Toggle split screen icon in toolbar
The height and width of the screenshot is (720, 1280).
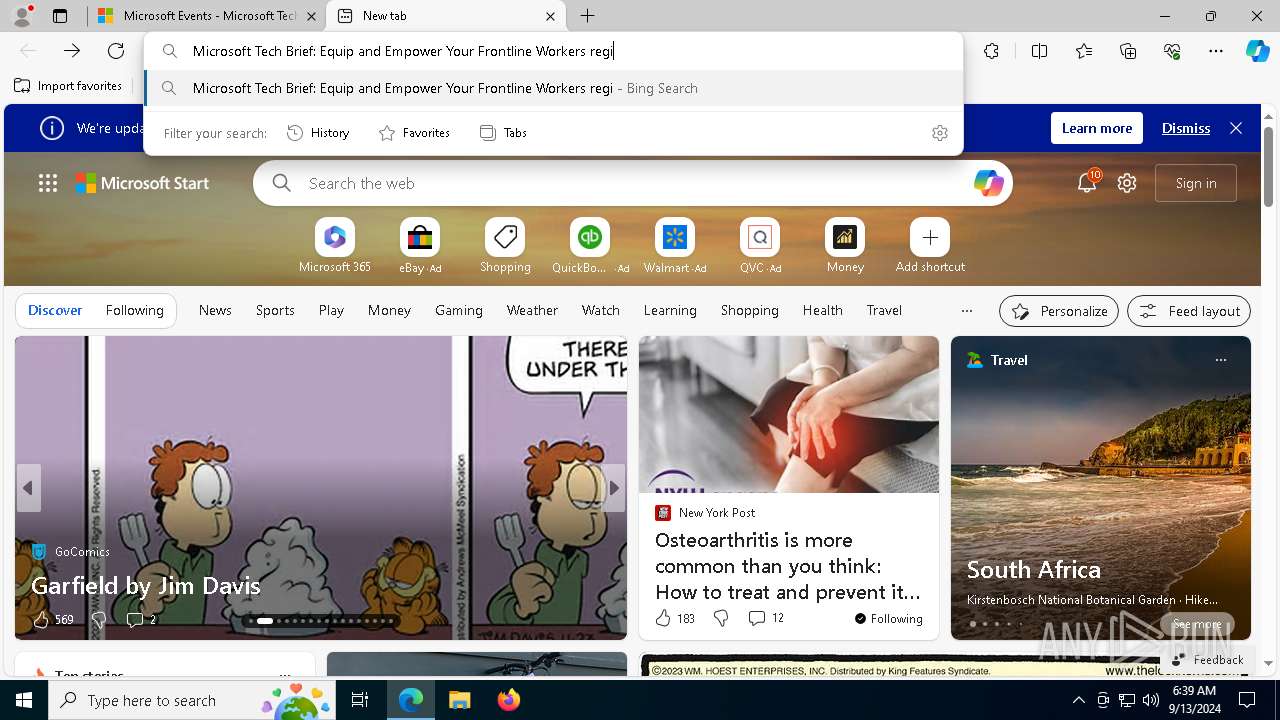(x=1039, y=51)
